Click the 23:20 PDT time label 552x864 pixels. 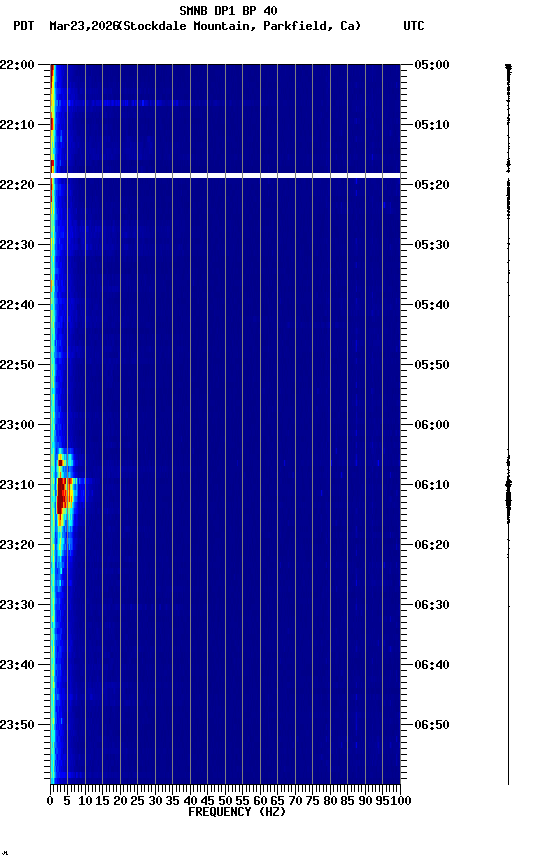[x=17, y=546]
